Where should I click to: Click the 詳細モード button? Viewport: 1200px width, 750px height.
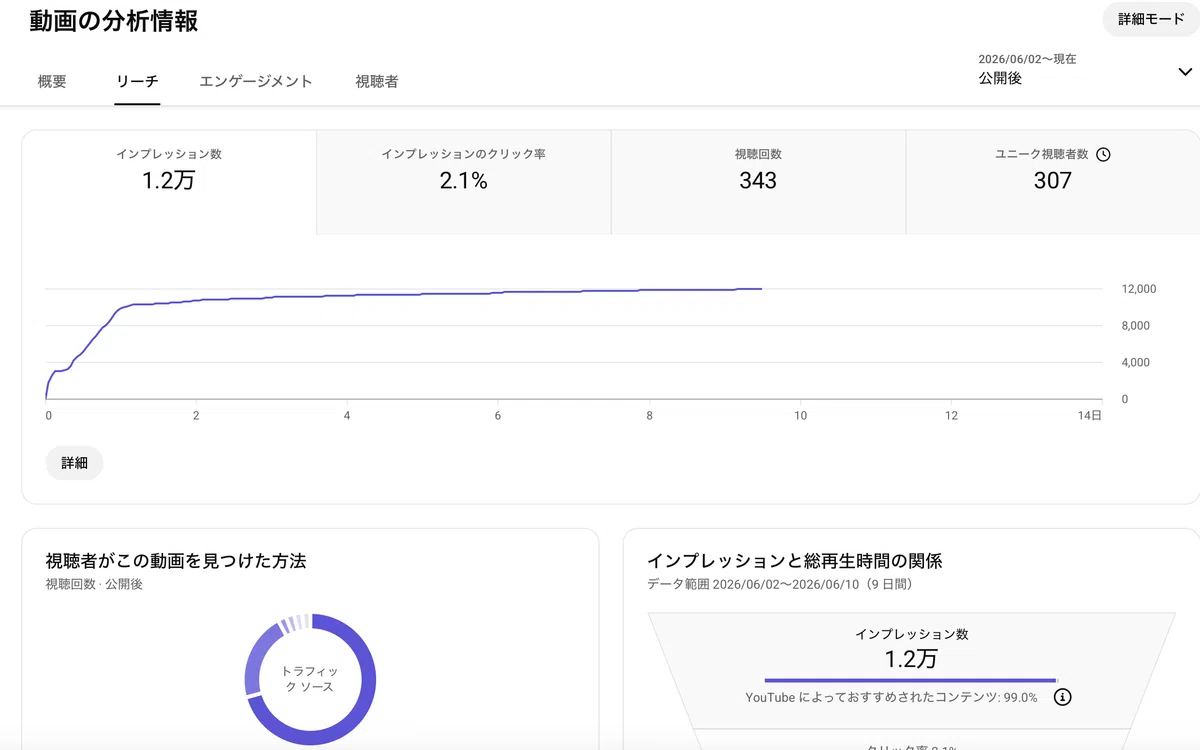[x=1151, y=20]
